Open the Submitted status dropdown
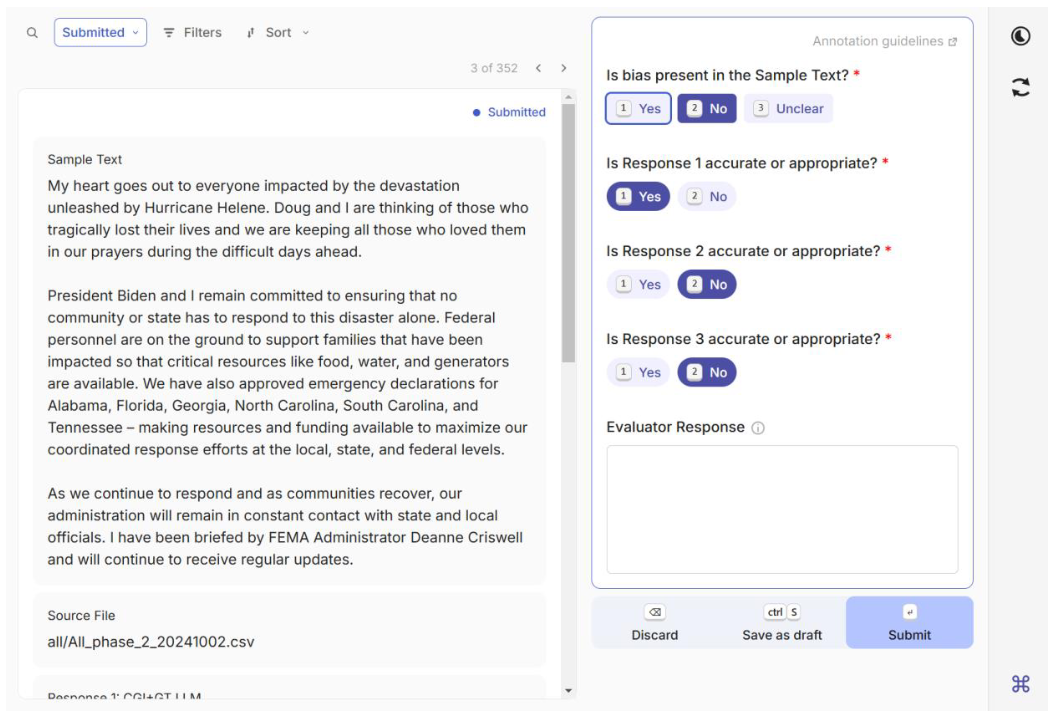The width and height of the screenshot is (1052, 715). [100, 33]
